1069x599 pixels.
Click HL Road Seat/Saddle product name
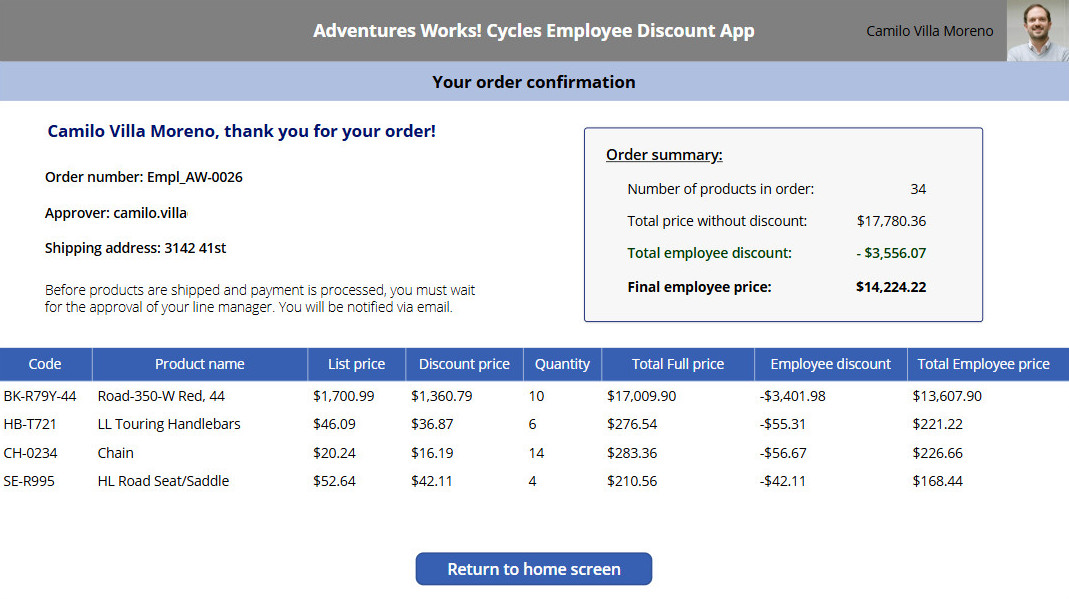163,481
